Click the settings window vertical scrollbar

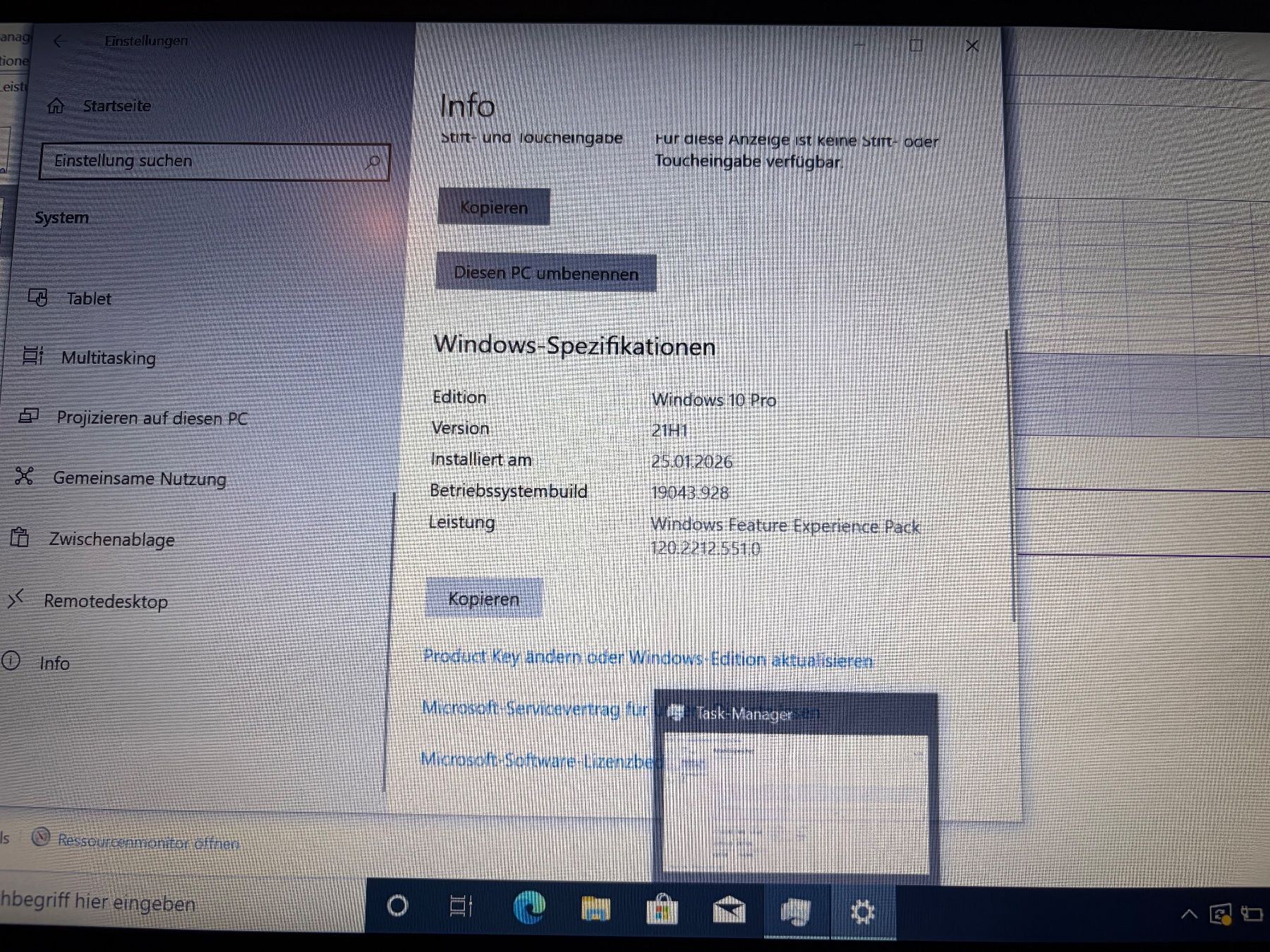point(1012,477)
